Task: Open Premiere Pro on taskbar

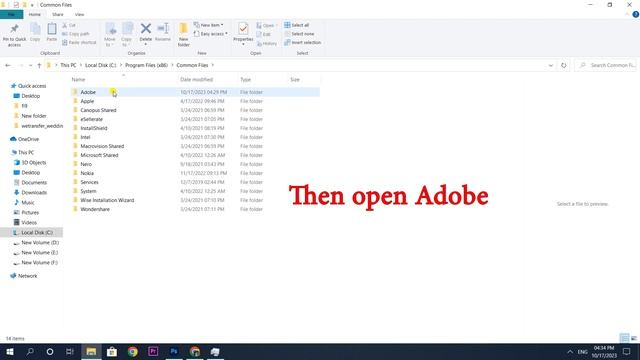Action: click(153, 351)
